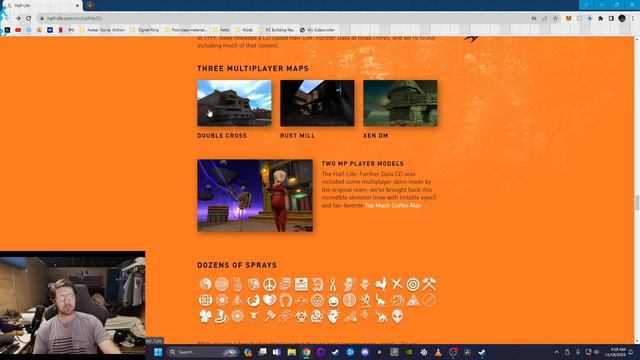Click the page vertical scrollbar thumb
The height and width of the screenshot is (360, 640).
pos(637,202)
